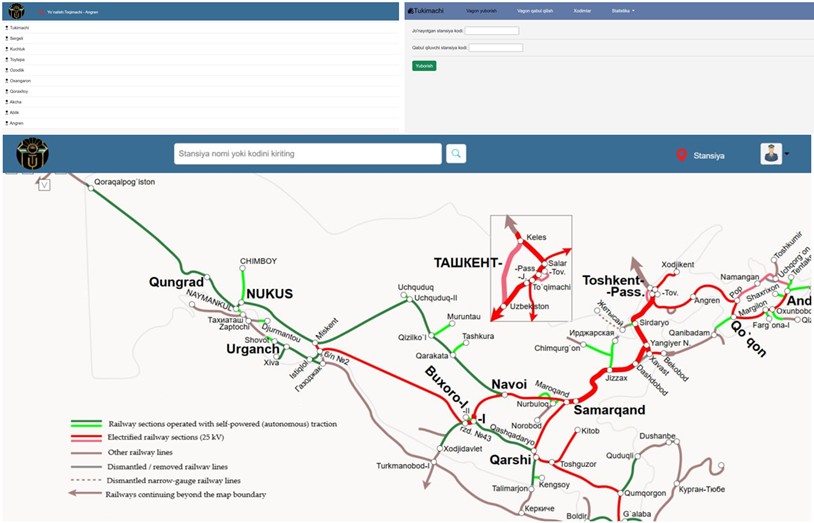
Task: Open the Xodimlar menu item
Action: pyautogui.click(x=582, y=11)
